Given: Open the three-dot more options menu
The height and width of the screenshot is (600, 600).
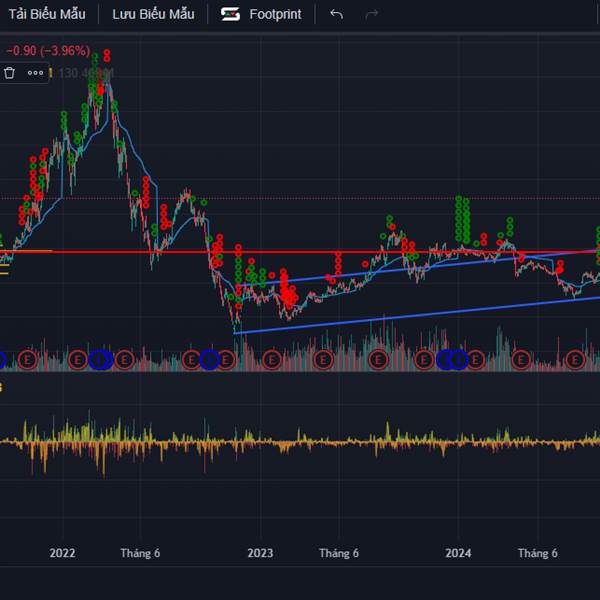Looking at the screenshot, I should (x=35, y=72).
